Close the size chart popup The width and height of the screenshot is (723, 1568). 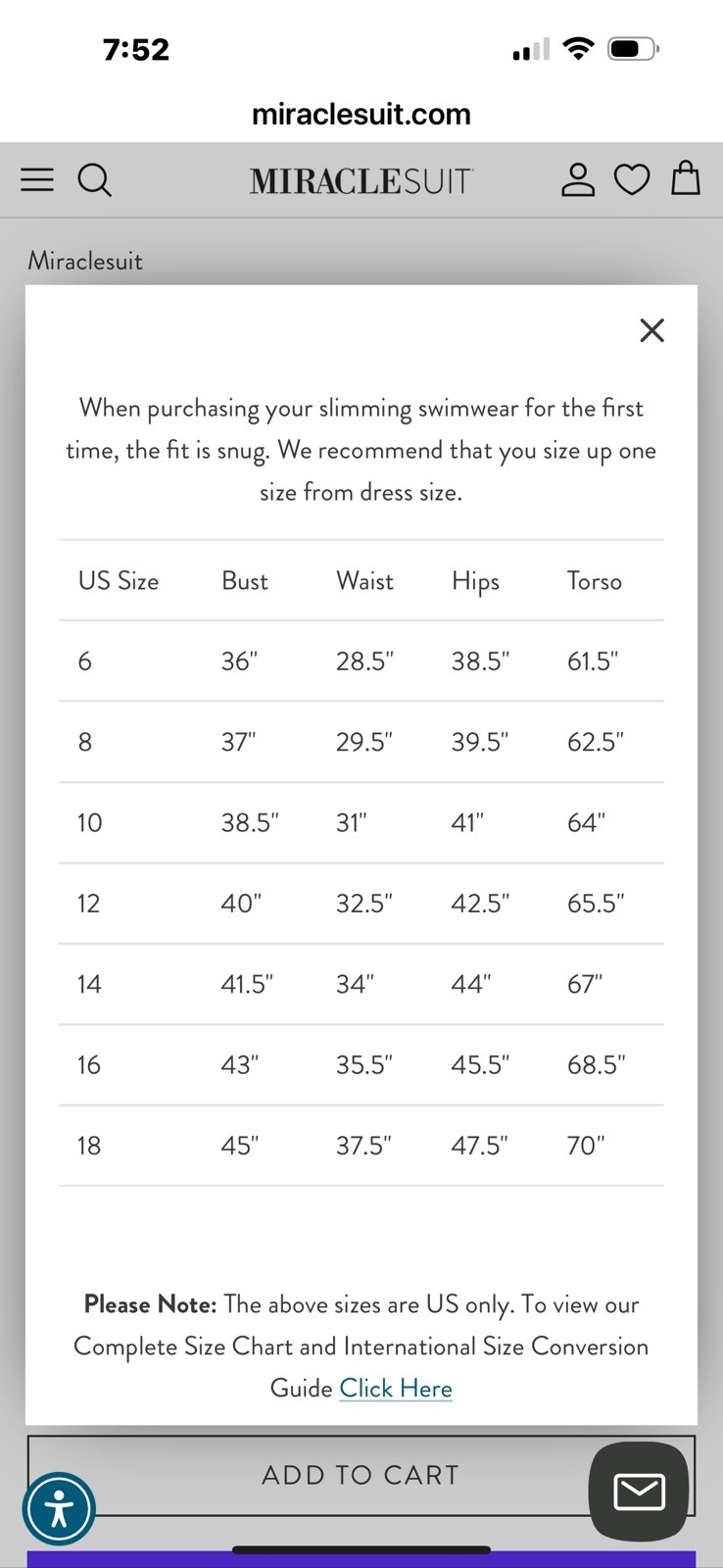651,330
